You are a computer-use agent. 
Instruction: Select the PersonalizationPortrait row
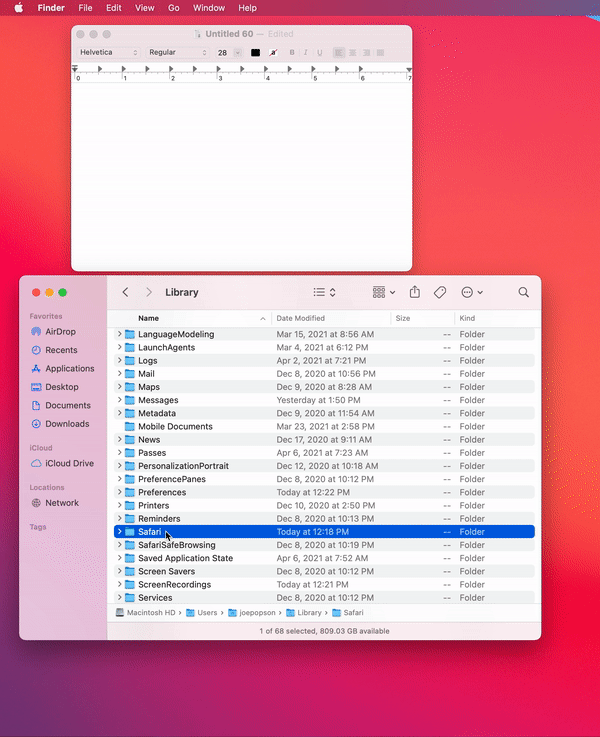(324, 466)
